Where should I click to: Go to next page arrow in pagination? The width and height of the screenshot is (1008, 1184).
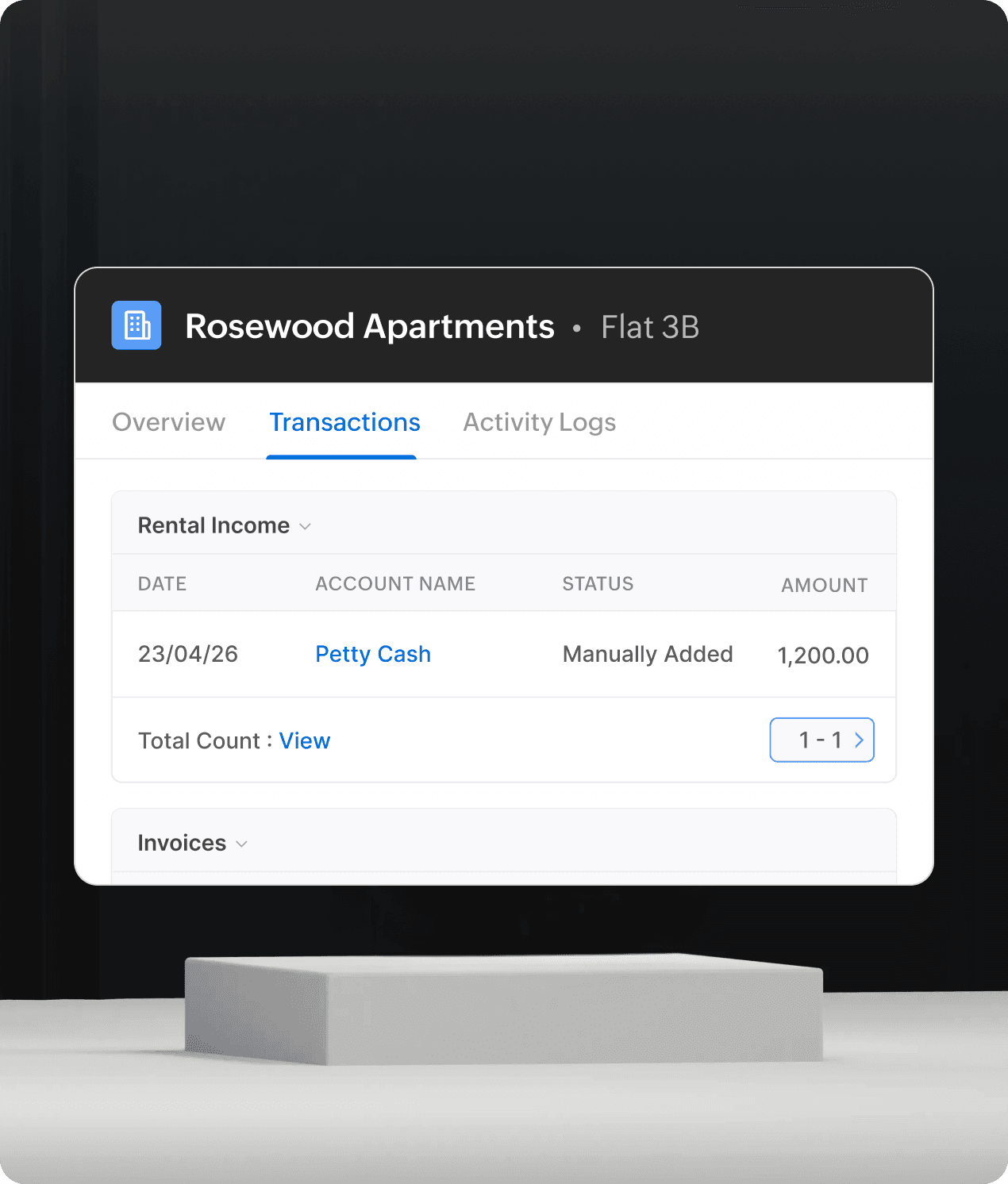pos(859,740)
